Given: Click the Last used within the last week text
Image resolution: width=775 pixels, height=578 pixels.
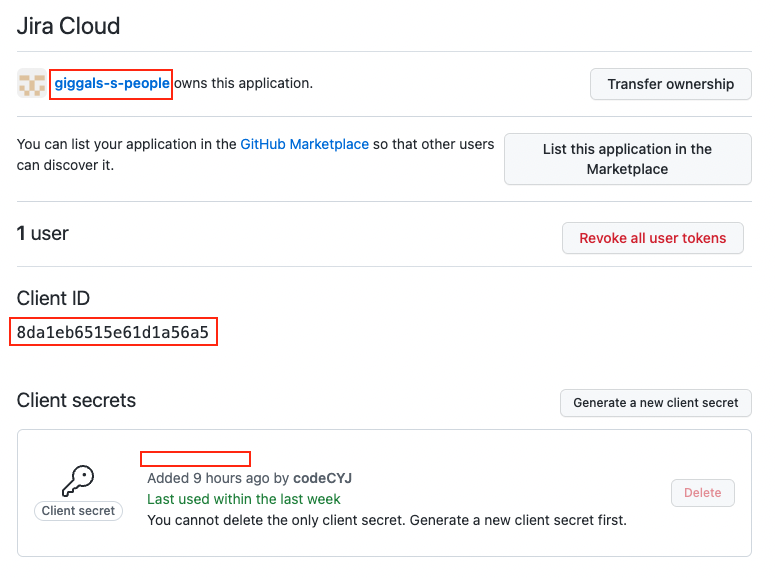Looking at the screenshot, I should pyautogui.click(x=243, y=499).
